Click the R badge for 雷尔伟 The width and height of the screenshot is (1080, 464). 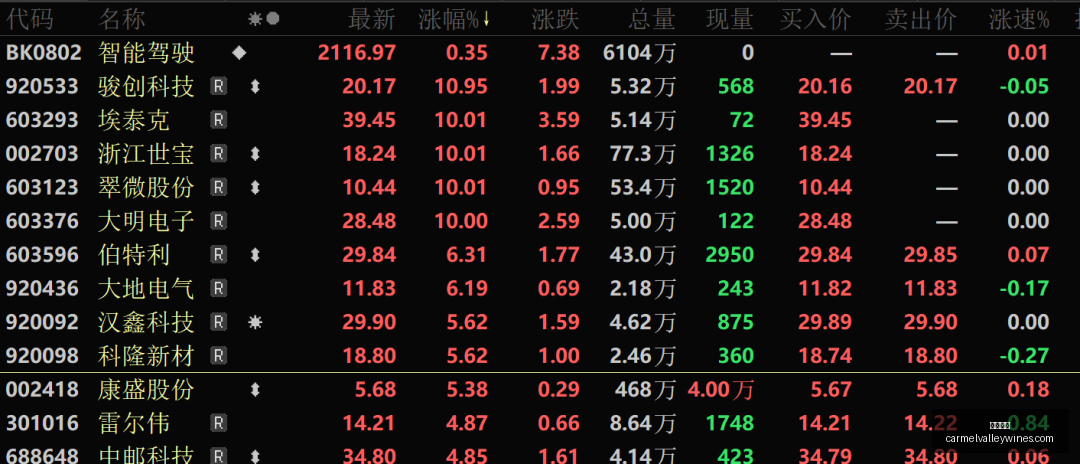[x=218, y=423]
